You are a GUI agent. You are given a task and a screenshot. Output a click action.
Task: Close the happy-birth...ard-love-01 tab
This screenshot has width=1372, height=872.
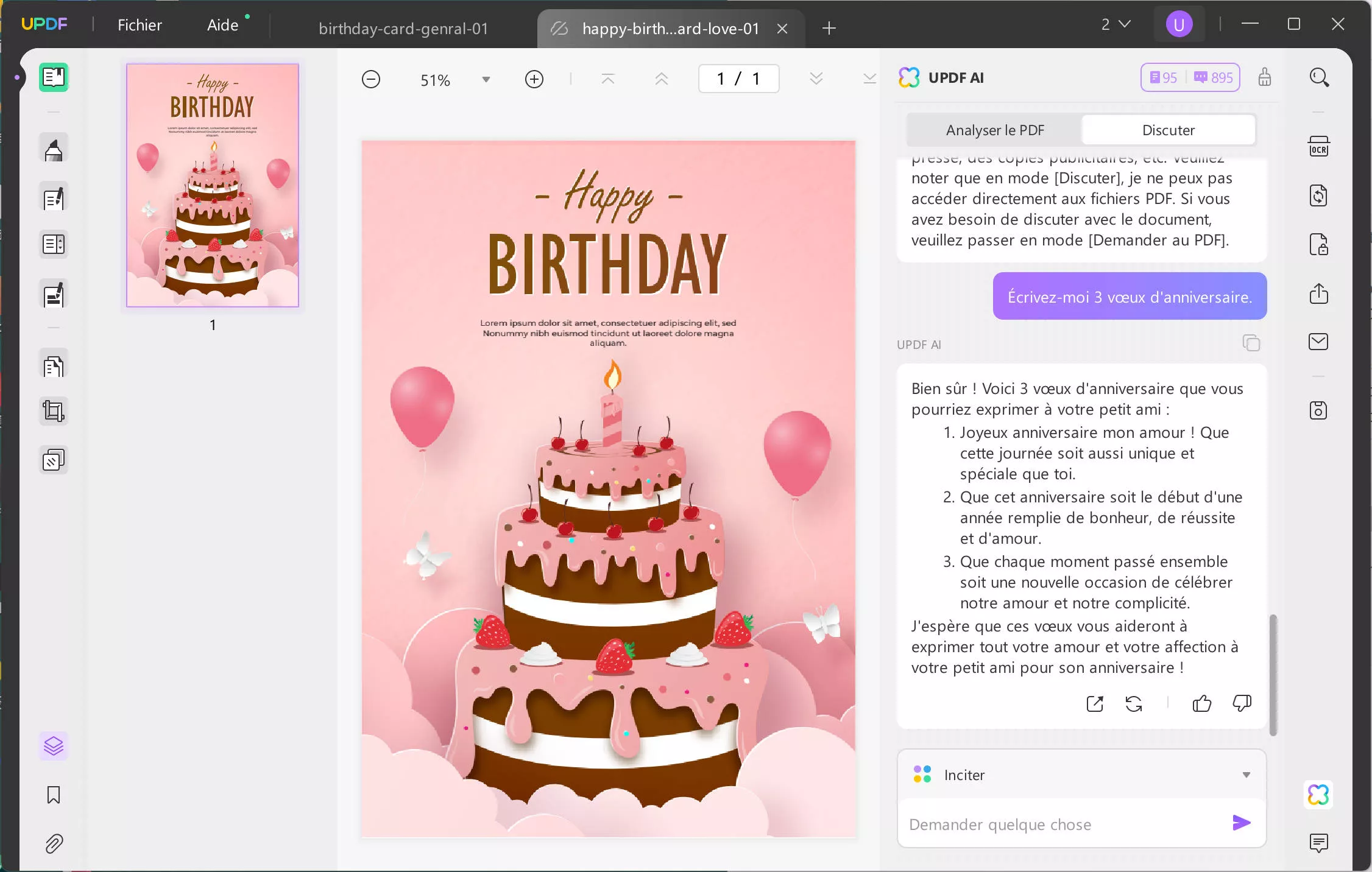tap(783, 29)
